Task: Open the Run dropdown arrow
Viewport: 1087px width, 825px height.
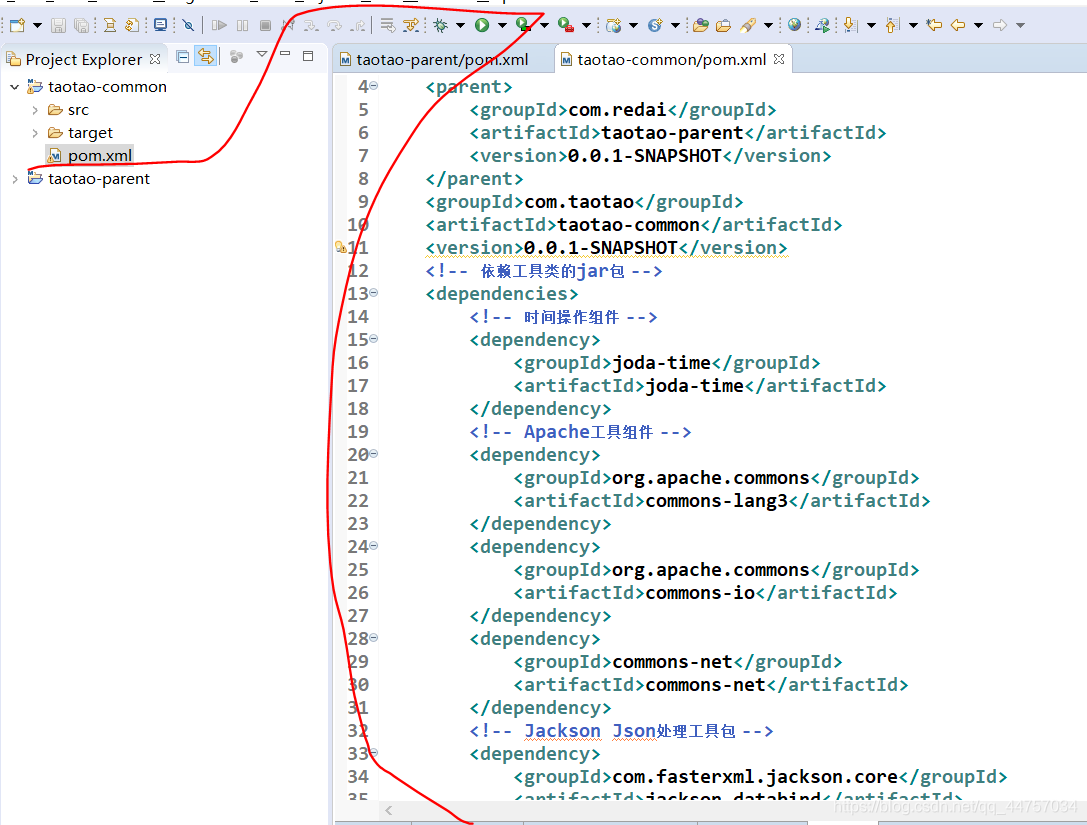Action: pos(502,26)
